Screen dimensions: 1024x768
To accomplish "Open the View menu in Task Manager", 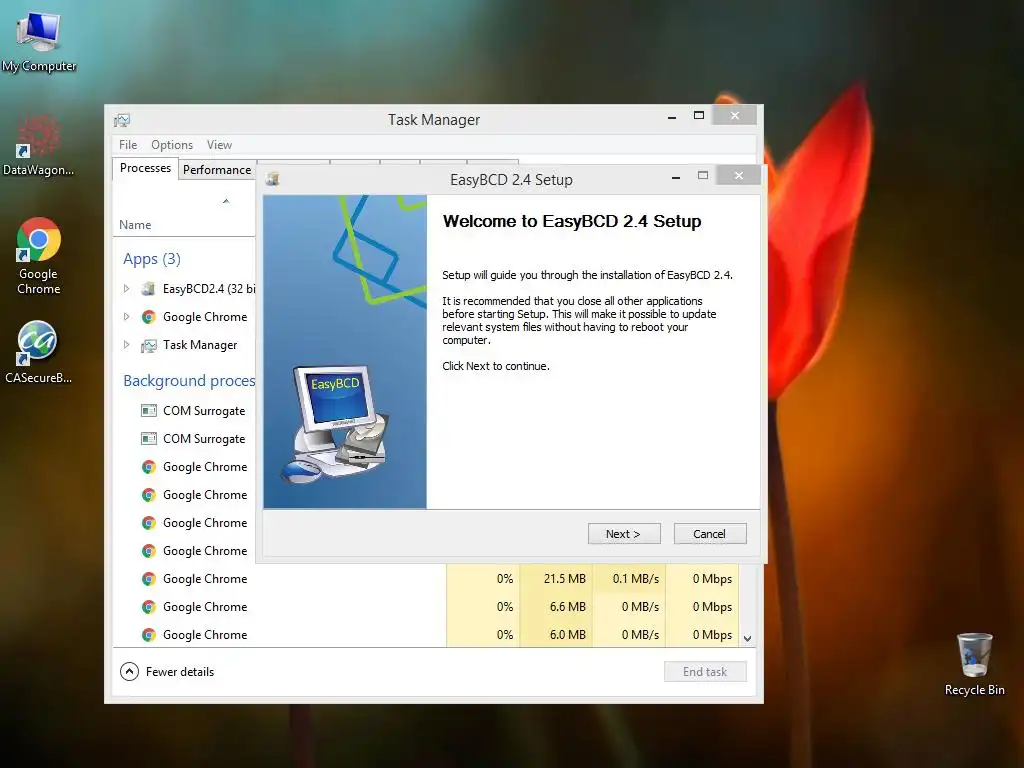I will point(219,145).
